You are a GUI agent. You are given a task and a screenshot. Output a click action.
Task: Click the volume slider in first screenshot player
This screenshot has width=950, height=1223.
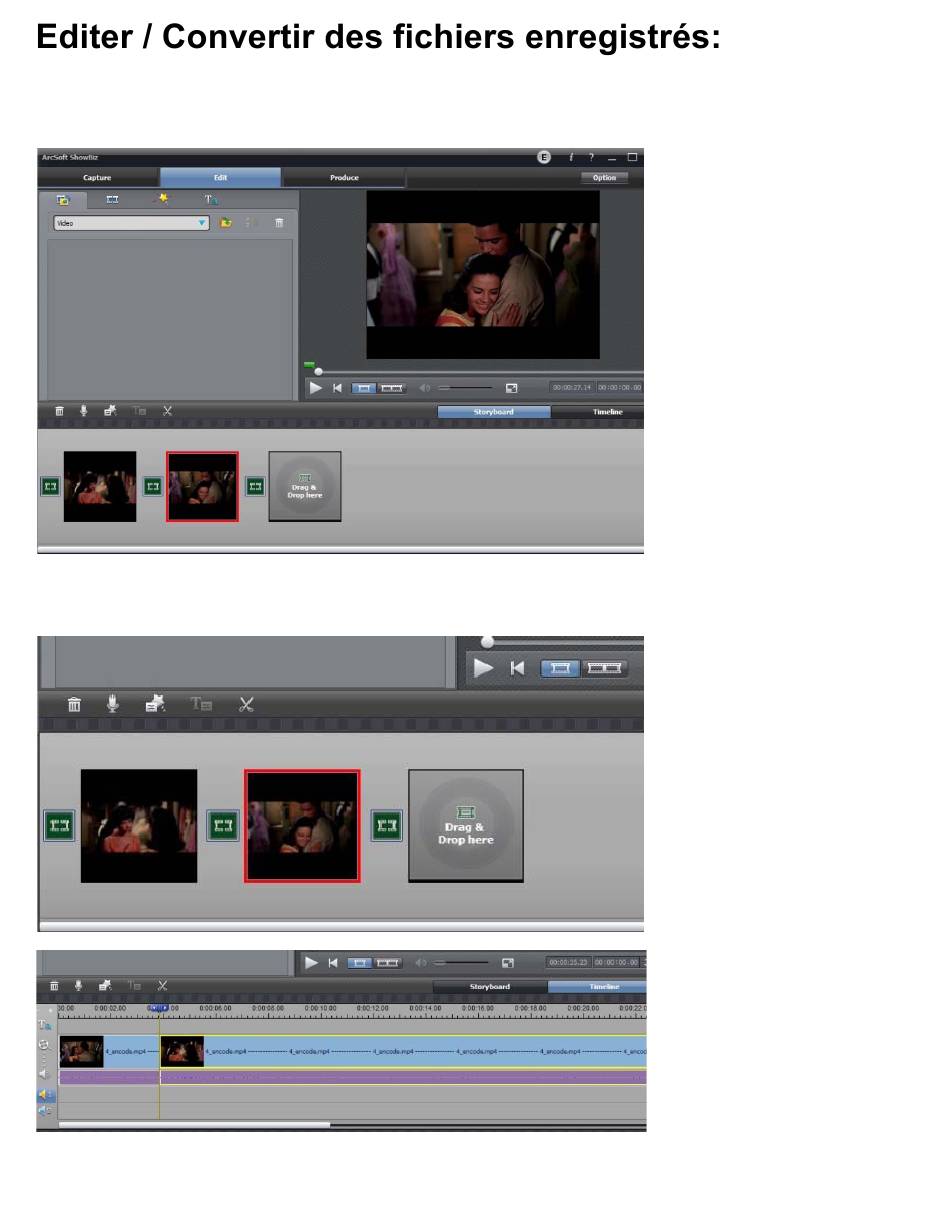[465, 388]
